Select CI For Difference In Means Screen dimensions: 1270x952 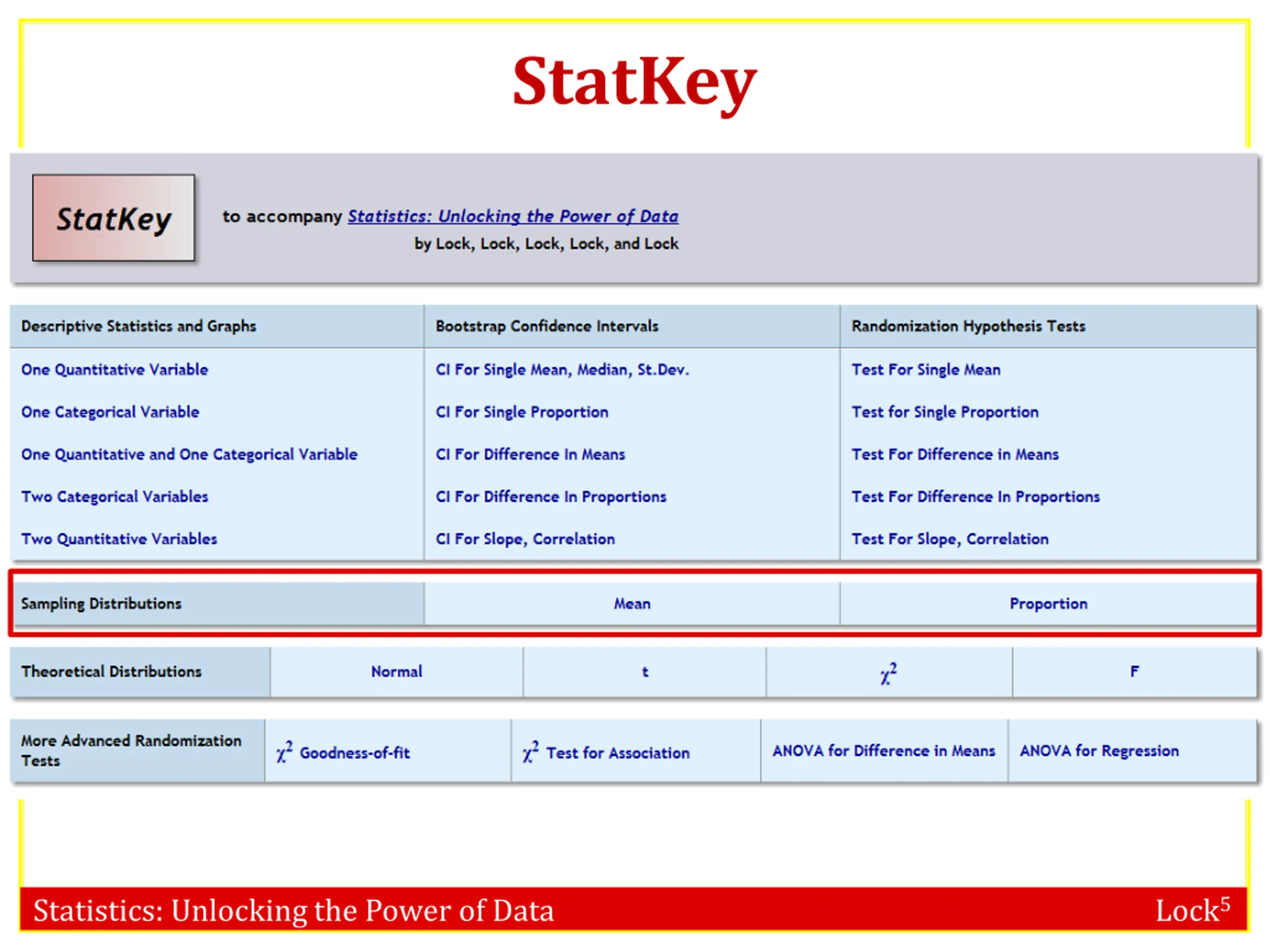pos(529,455)
